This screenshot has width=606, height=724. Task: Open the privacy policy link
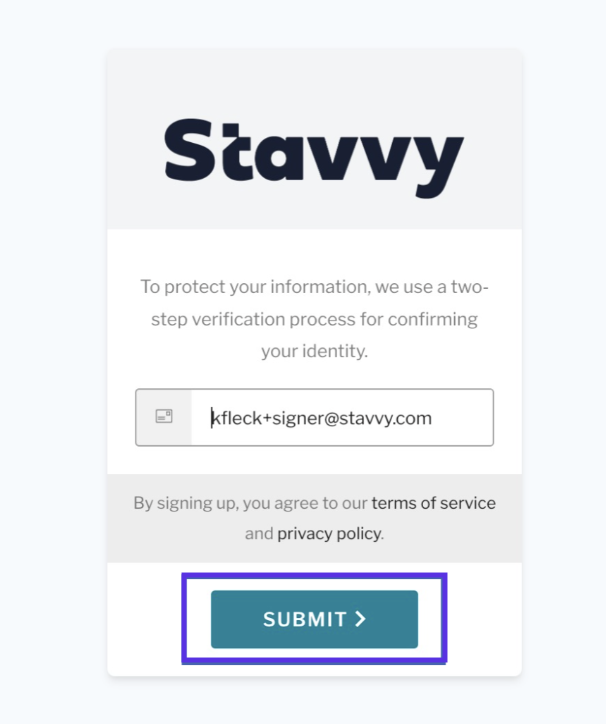[329, 533]
